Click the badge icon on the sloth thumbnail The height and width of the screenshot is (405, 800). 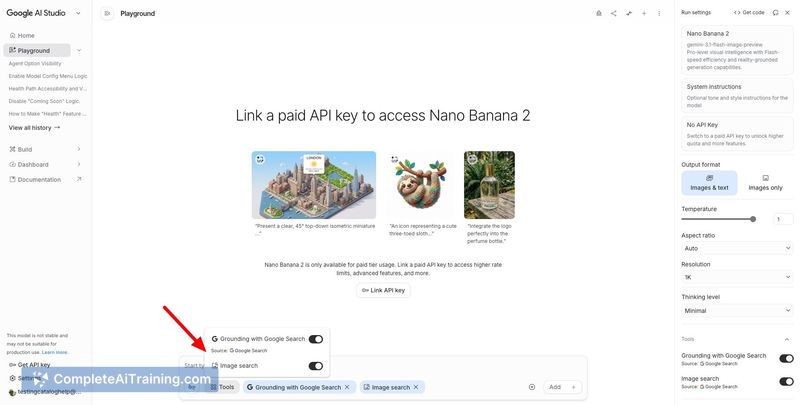[394, 160]
